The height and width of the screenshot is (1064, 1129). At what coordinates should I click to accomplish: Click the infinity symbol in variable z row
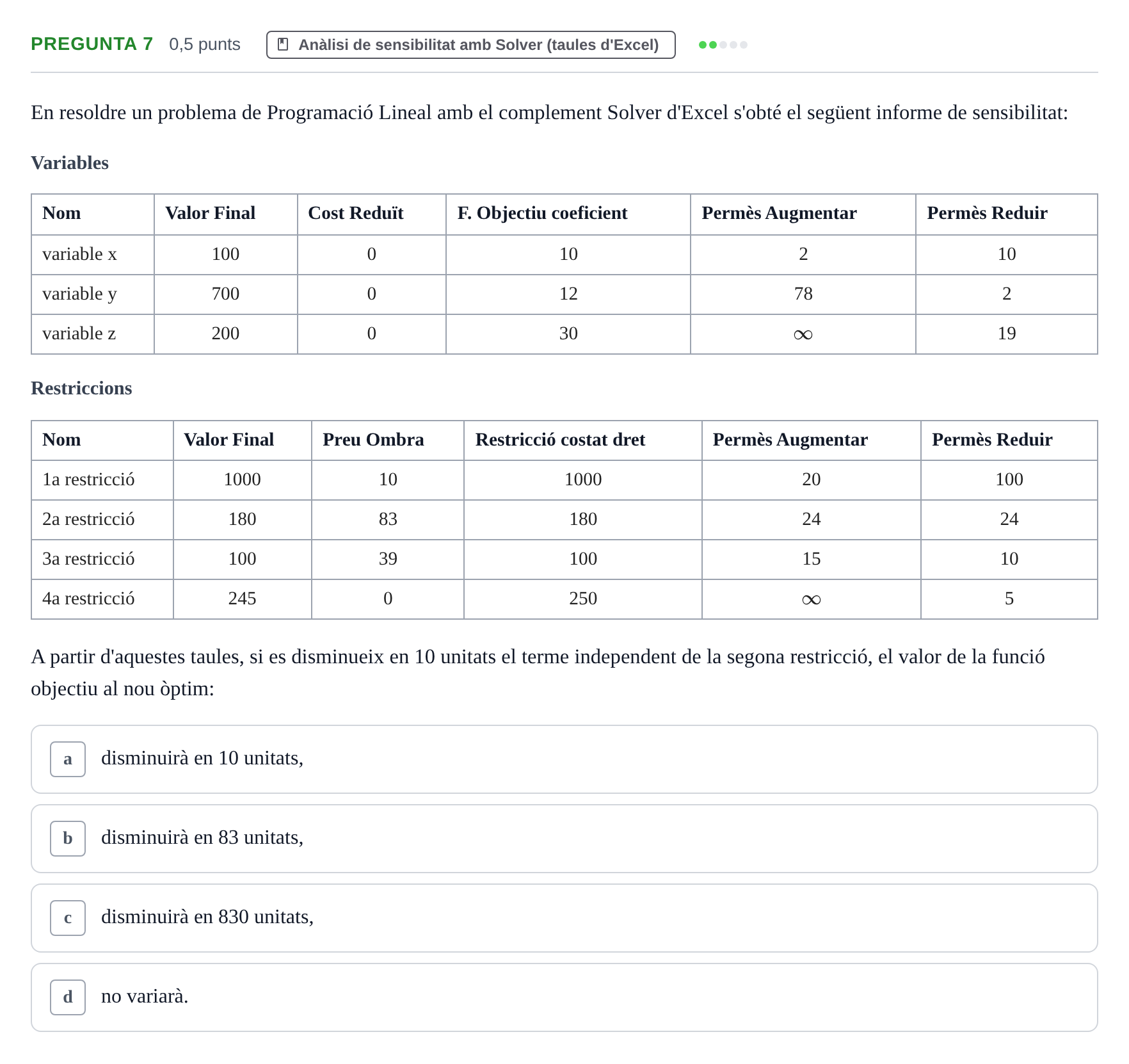tap(803, 334)
